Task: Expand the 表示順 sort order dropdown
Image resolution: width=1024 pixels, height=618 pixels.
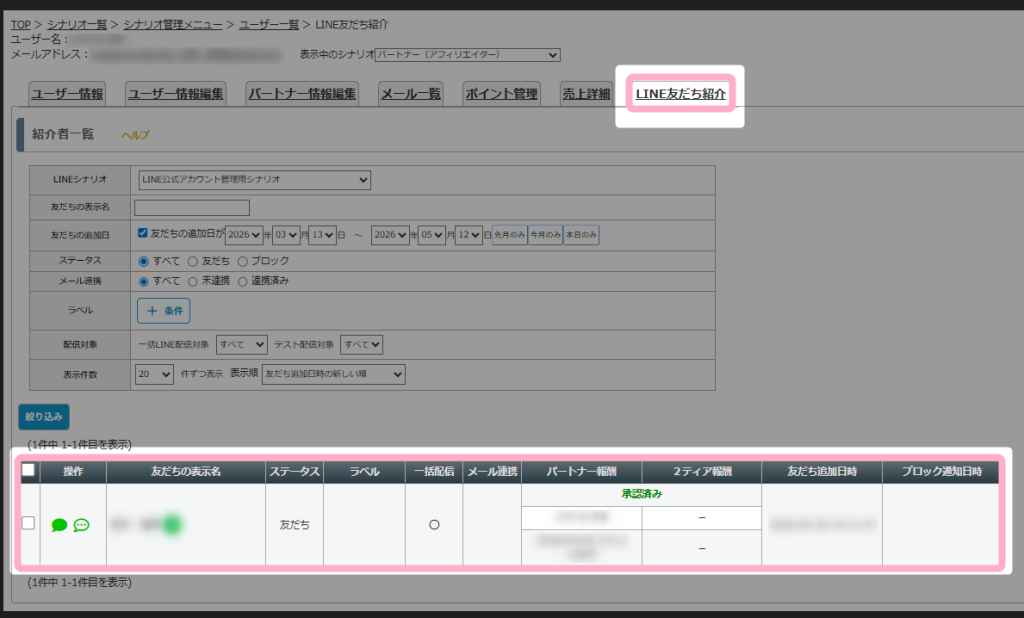Action: click(334, 374)
